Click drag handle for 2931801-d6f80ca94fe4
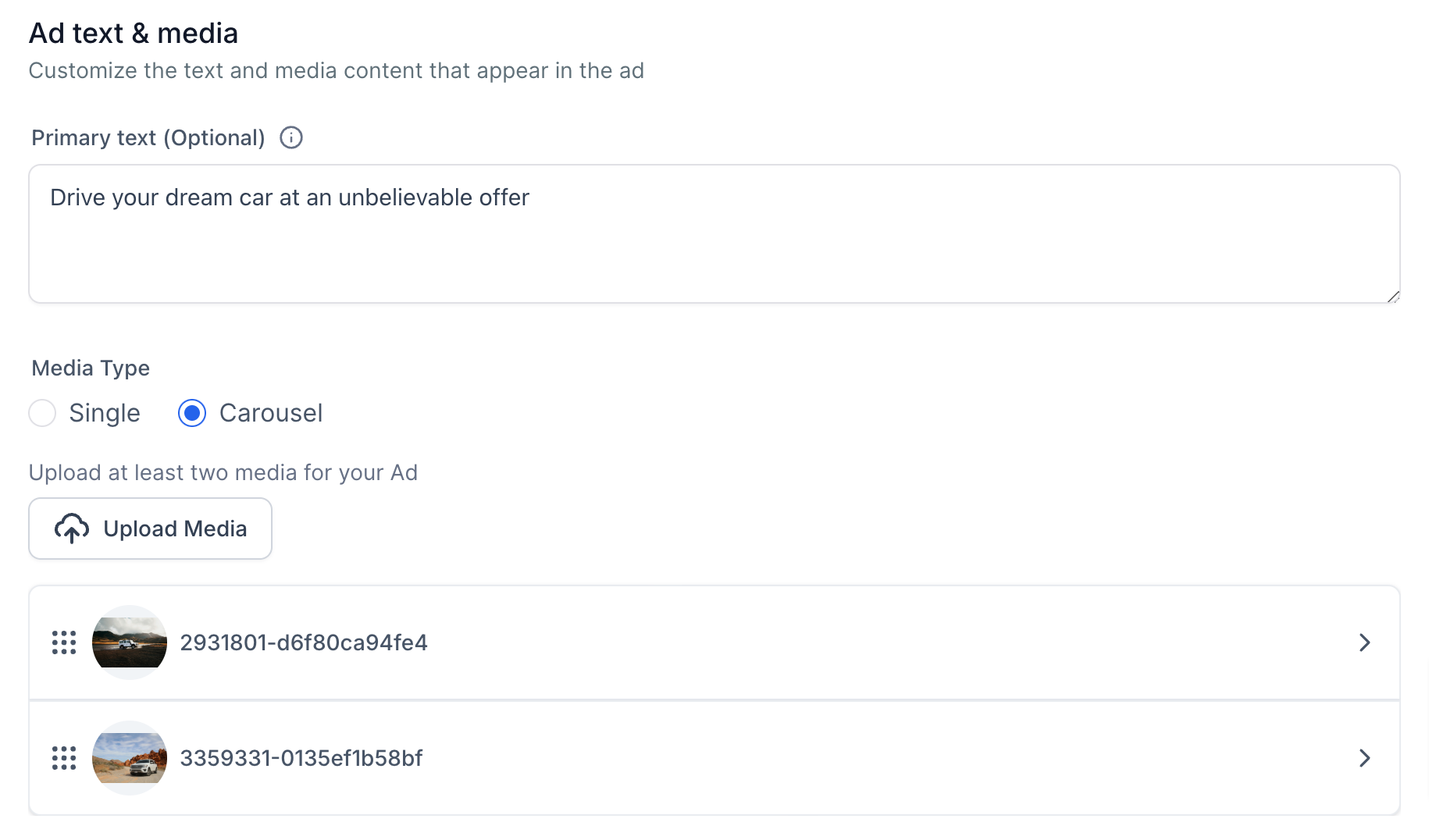This screenshot has width=1429, height=840. [x=64, y=642]
